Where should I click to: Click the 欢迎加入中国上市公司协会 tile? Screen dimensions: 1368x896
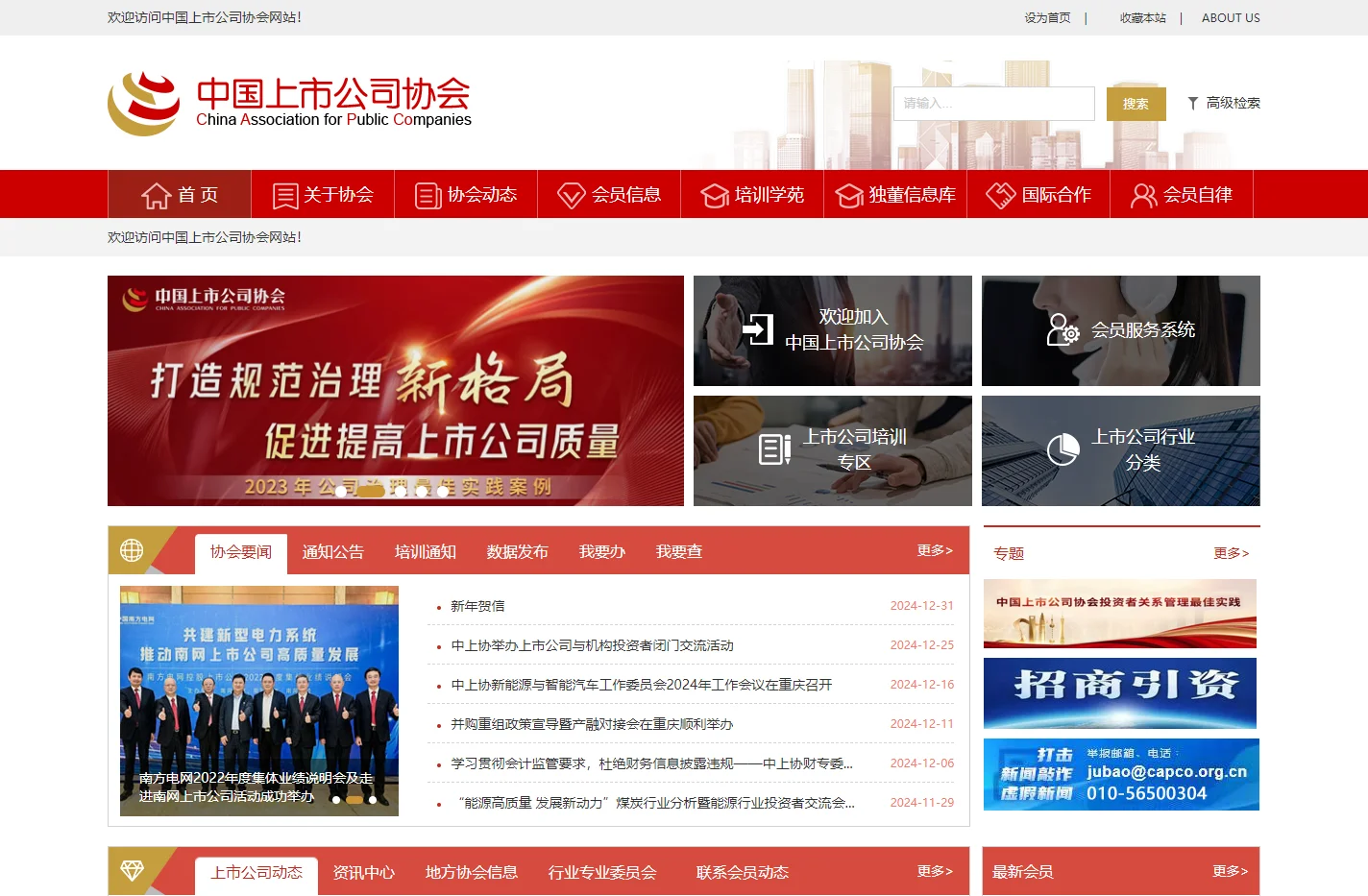(x=833, y=330)
